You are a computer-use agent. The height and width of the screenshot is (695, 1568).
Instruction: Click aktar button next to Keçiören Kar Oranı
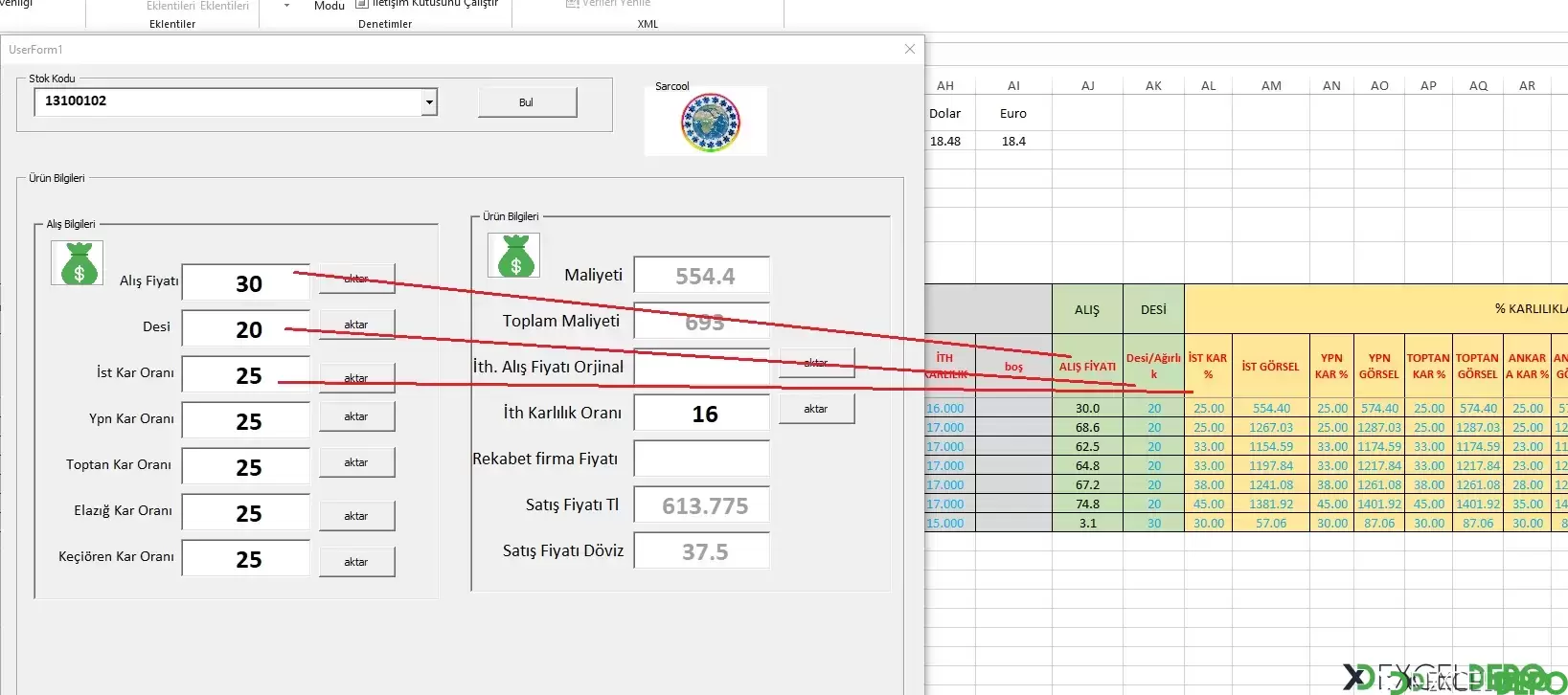coord(356,562)
